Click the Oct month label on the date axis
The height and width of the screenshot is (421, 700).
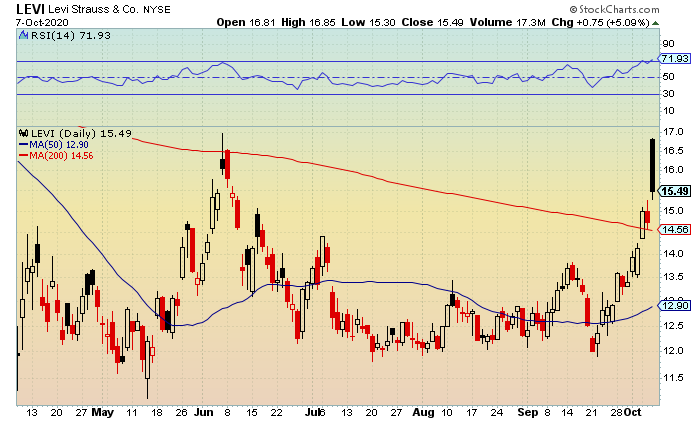tap(632, 413)
